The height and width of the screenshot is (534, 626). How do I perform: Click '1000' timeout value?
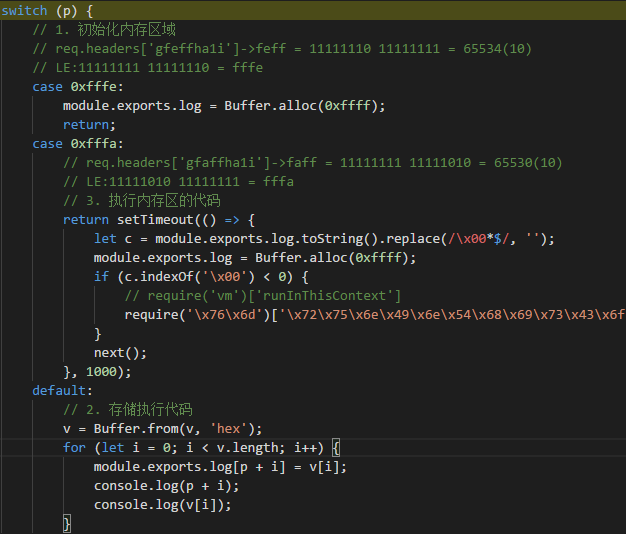click(101, 372)
